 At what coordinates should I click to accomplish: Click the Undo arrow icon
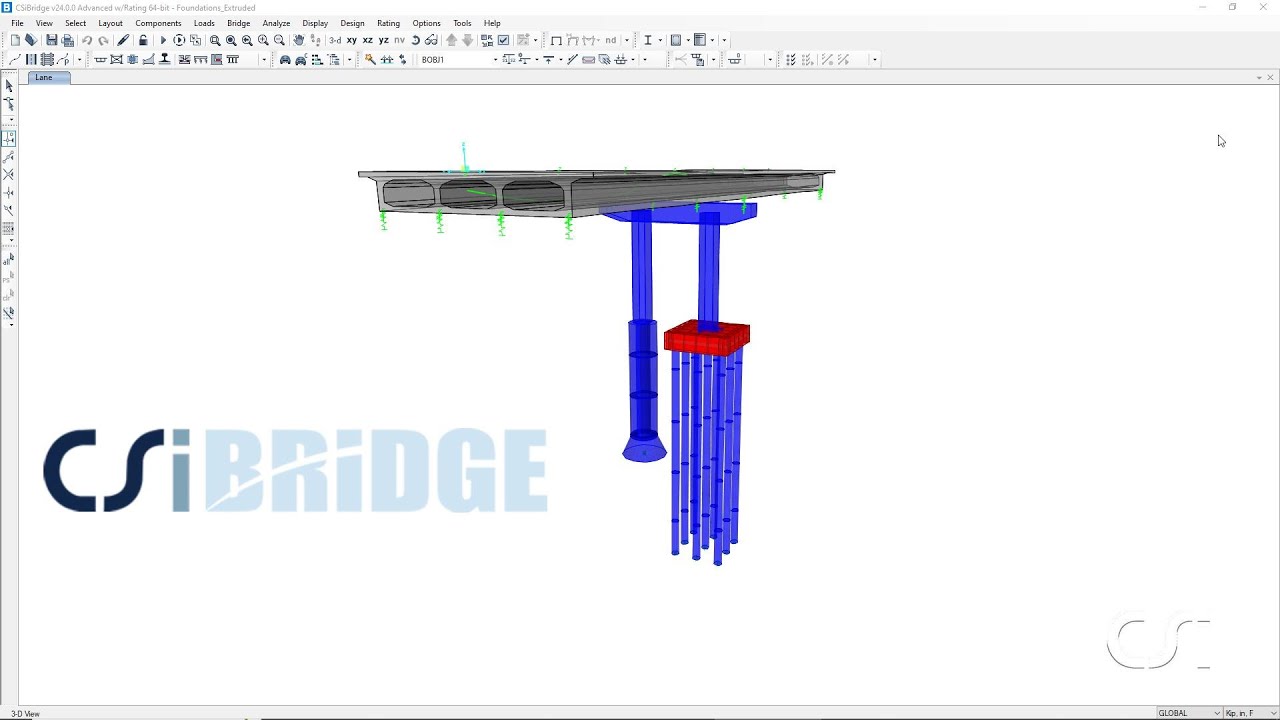pyautogui.click(x=87, y=40)
